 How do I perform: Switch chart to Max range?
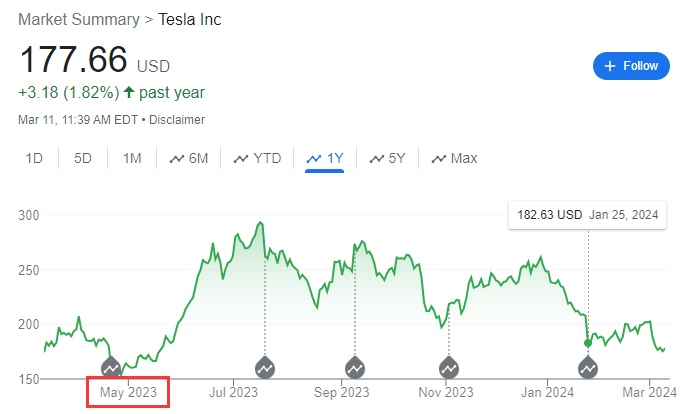click(x=454, y=158)
